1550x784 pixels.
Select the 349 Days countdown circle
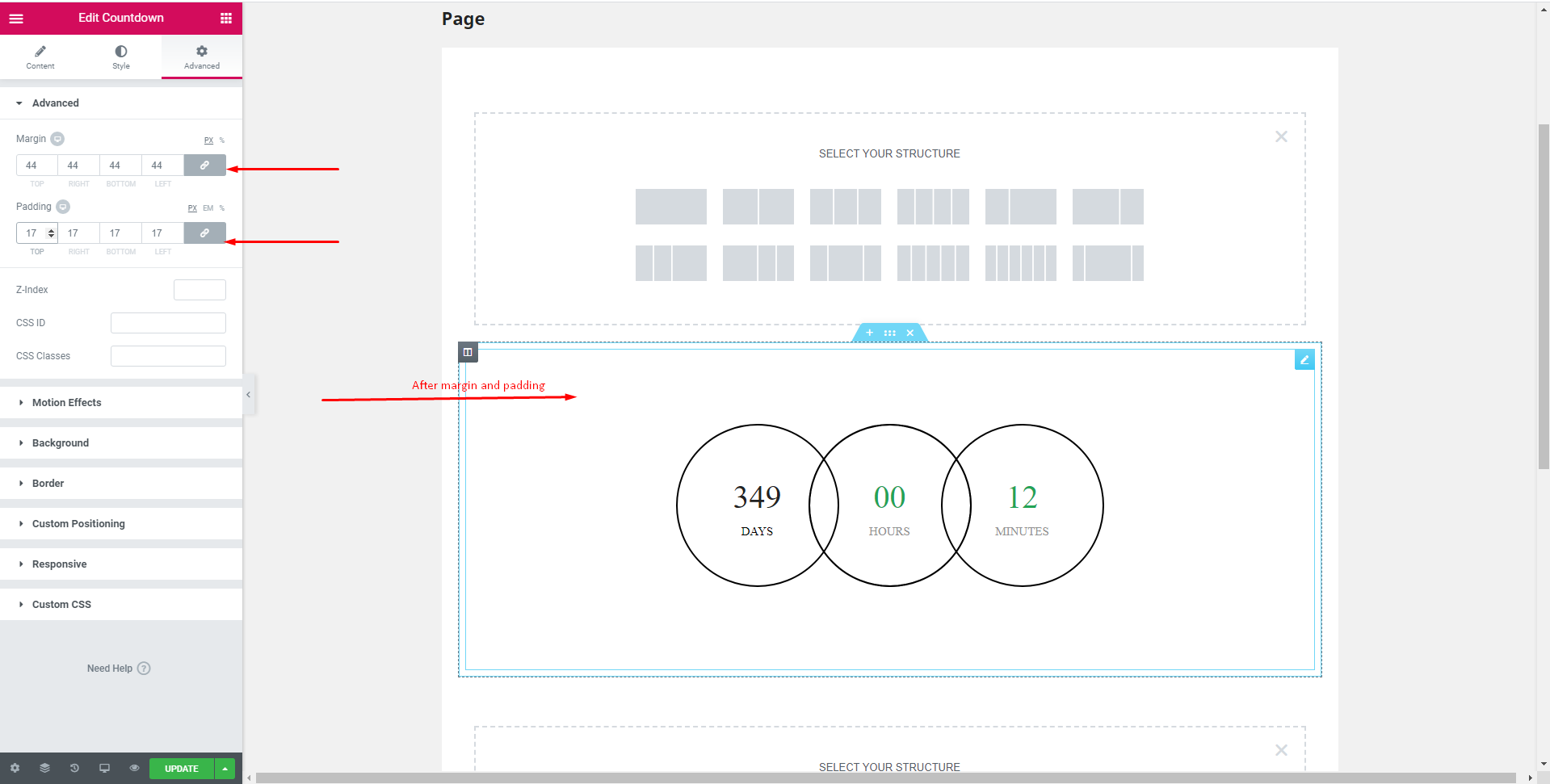coord(757,505)
